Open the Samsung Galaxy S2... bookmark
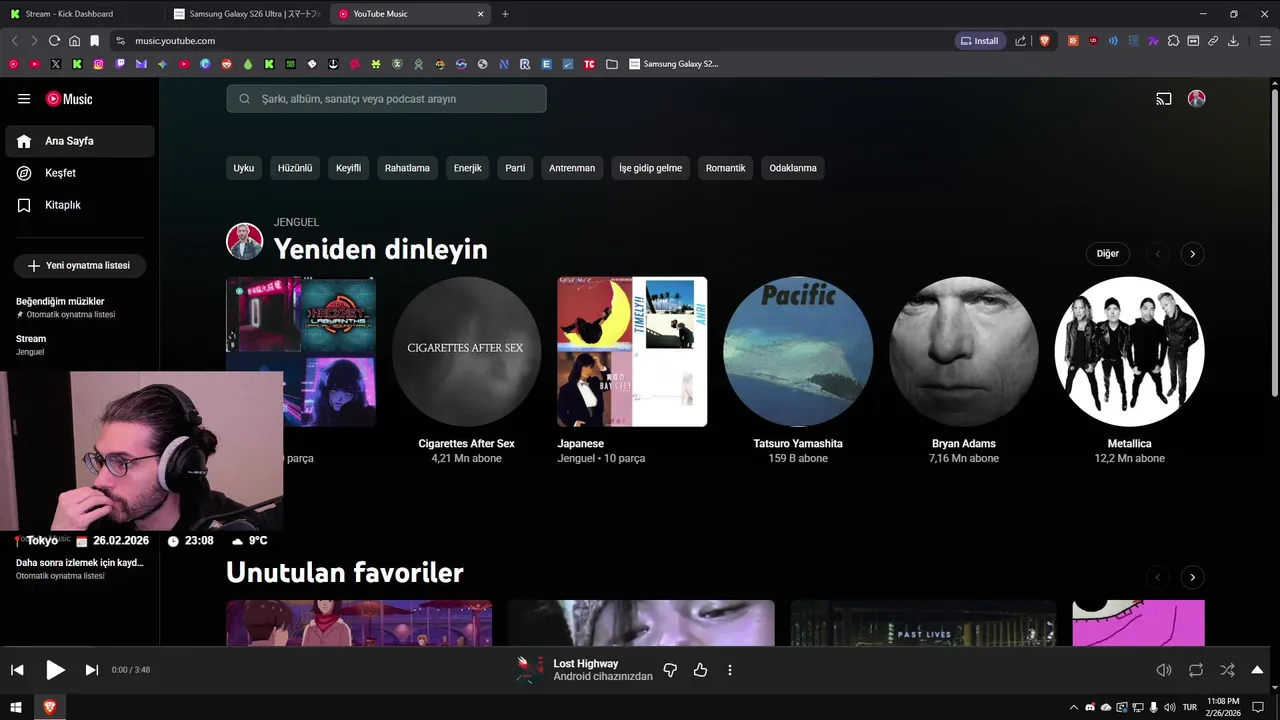The width and height of the screenshot is (1280, 720). coord(674,64)
